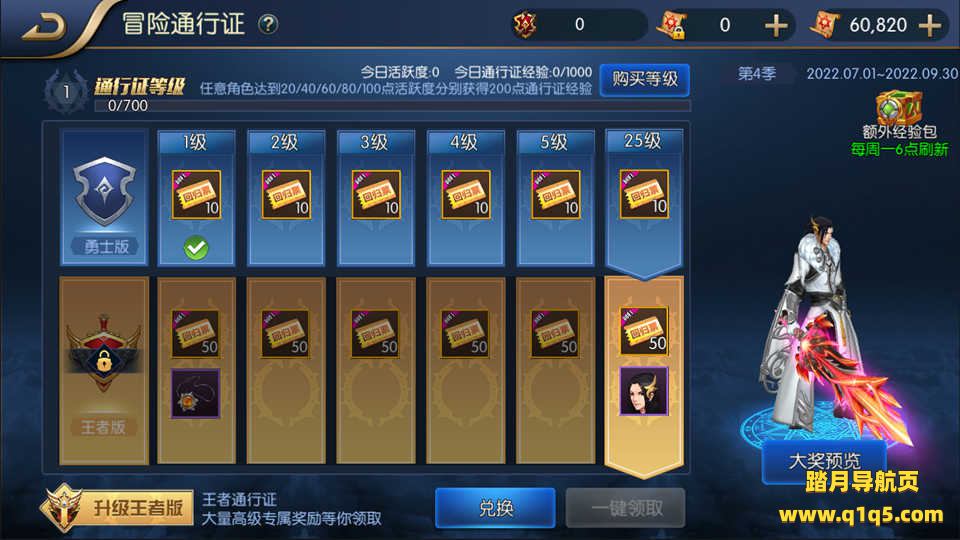This screenshot has width=960, height=540.
Task: Click the necklace reward under level 1
Action: (x=195, y=393)
